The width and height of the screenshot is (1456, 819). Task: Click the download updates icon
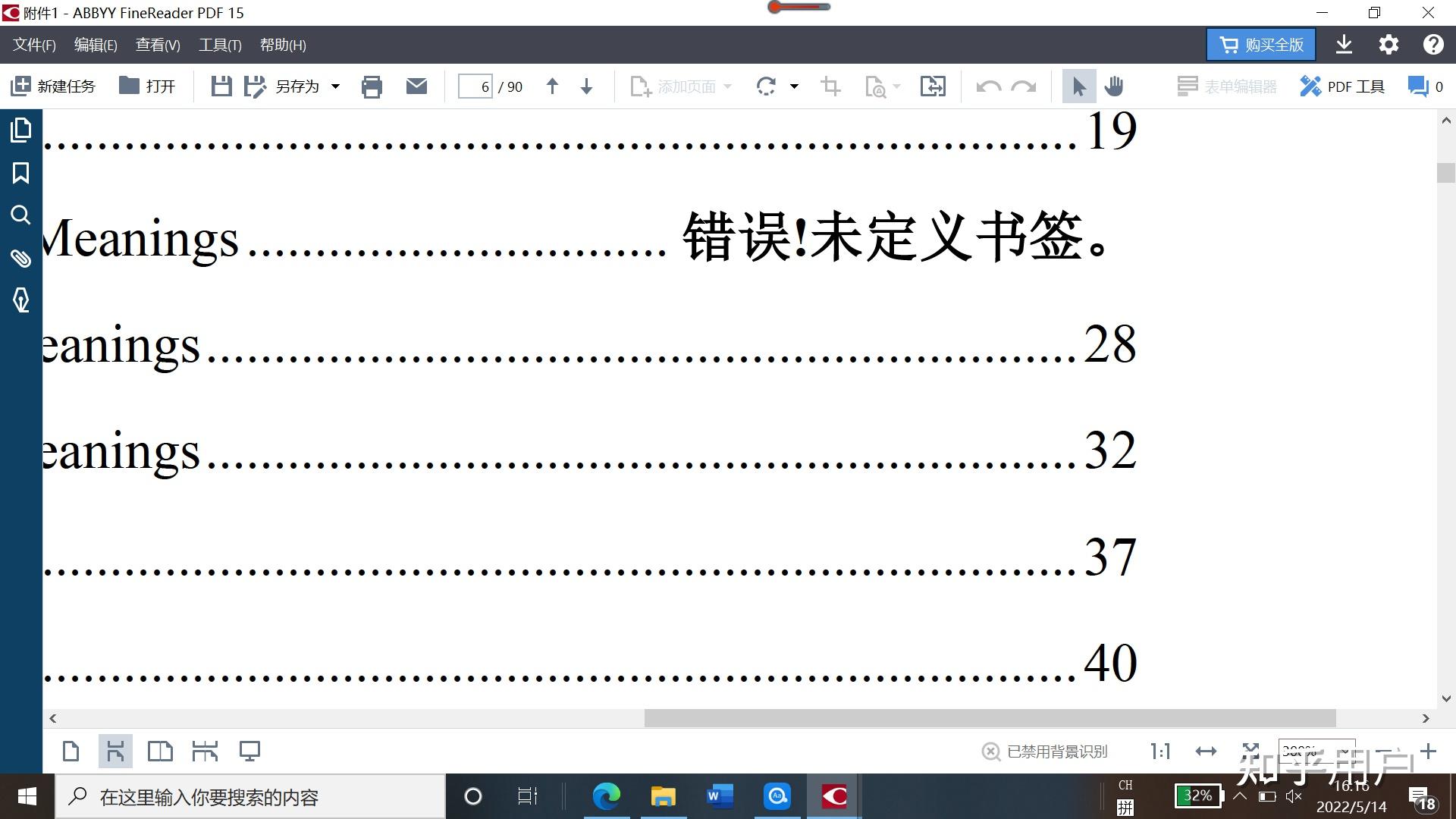point(1344,45)
